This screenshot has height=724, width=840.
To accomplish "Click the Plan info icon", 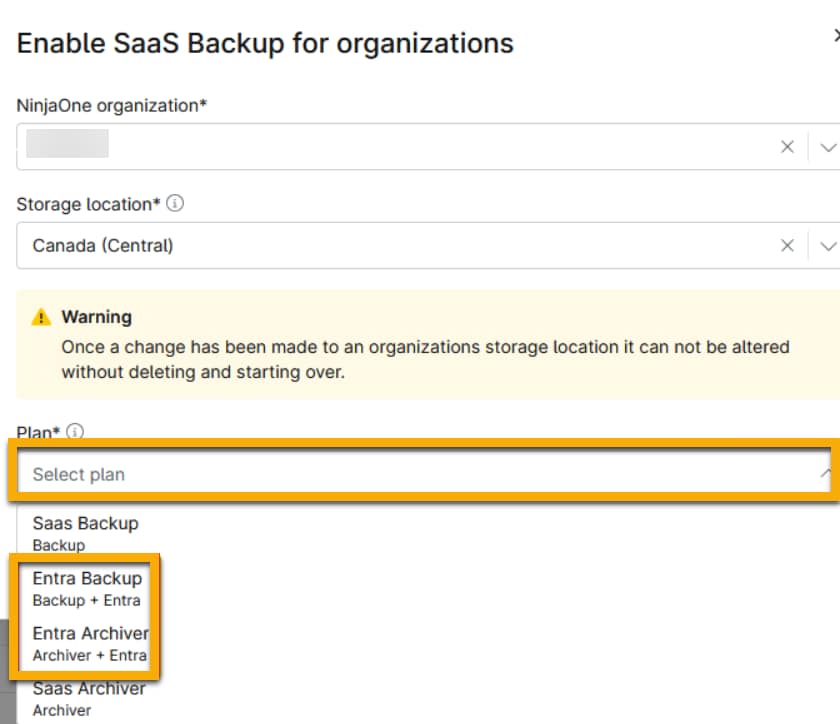I will (75, 432).
